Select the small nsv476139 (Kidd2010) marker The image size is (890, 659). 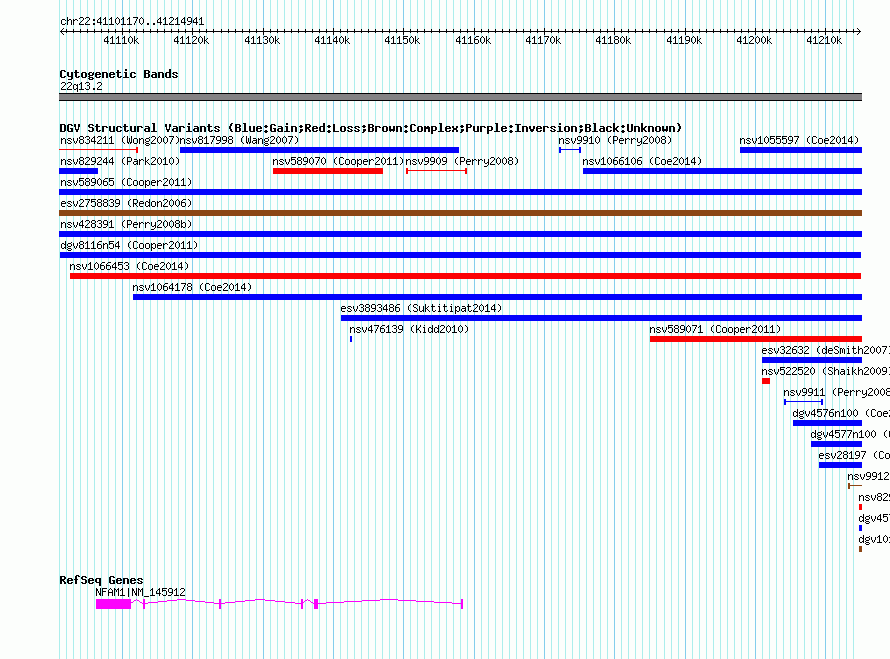351,339
